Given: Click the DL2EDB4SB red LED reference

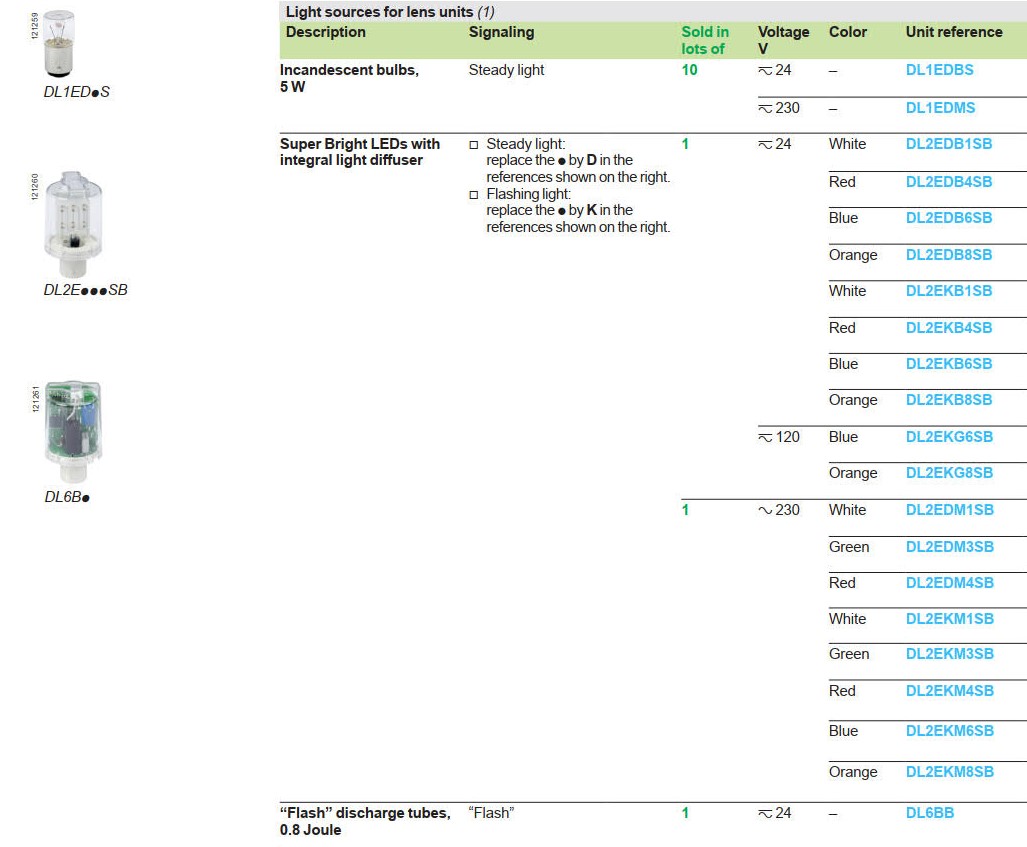Looking at the screenshot, I should click(x=949, y=182).
